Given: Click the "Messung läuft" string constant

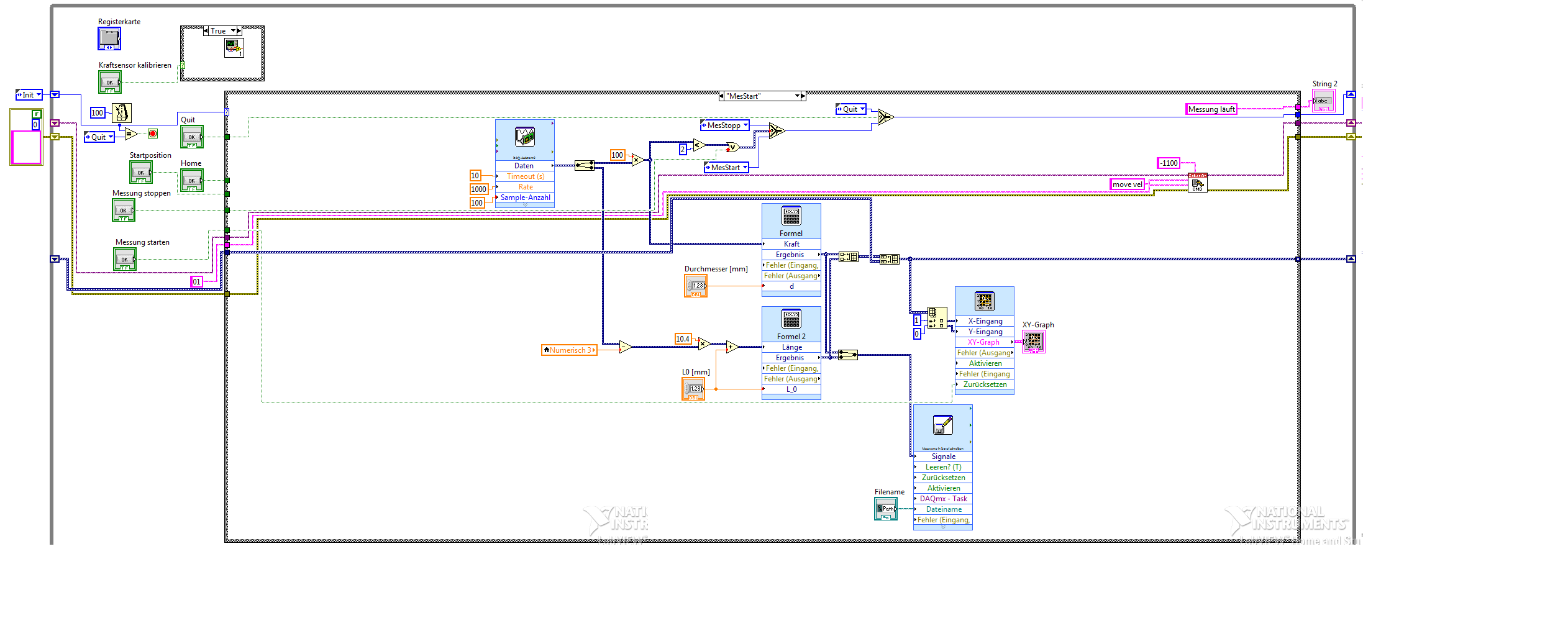Looking at the screenshot, I should coord(1211,109).
